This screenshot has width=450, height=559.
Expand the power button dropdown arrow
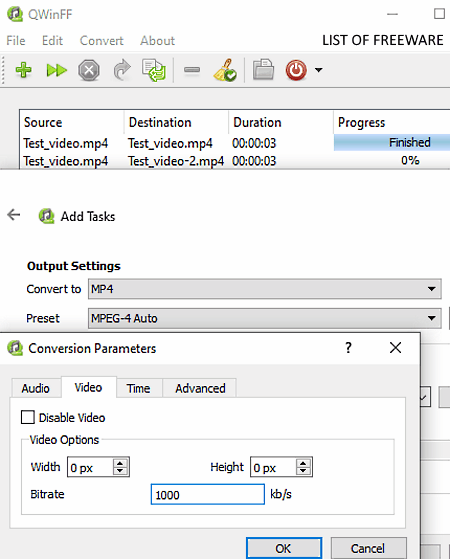tap(319, 70)
